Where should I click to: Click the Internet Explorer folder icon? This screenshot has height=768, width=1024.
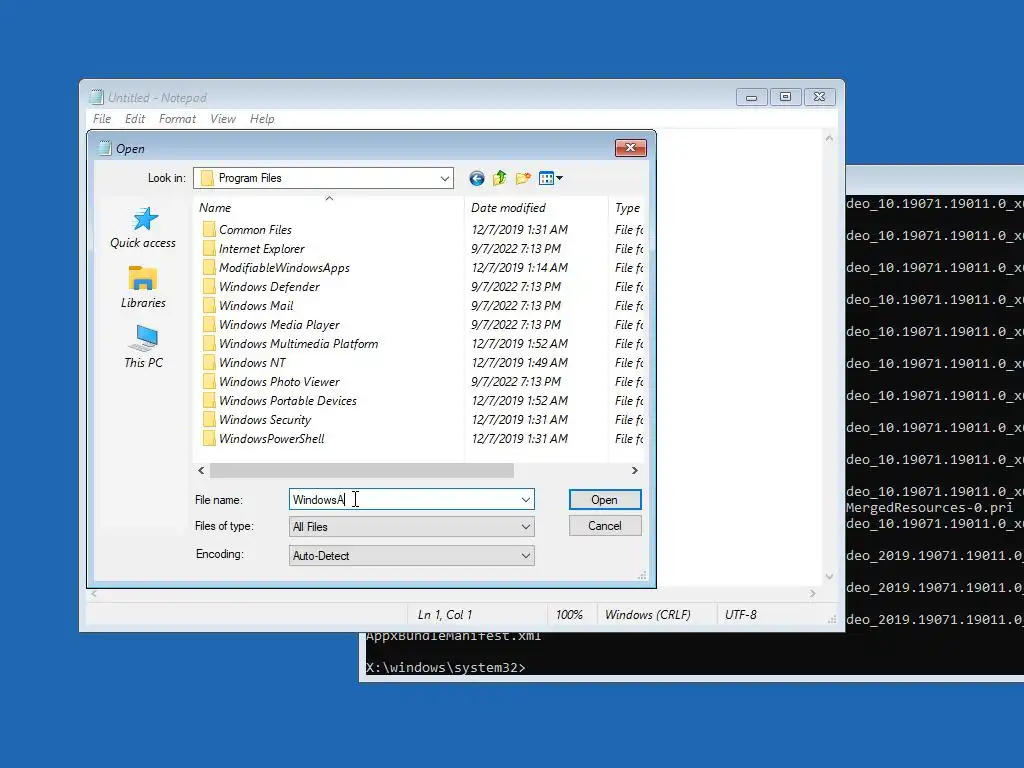pos(209,248)
